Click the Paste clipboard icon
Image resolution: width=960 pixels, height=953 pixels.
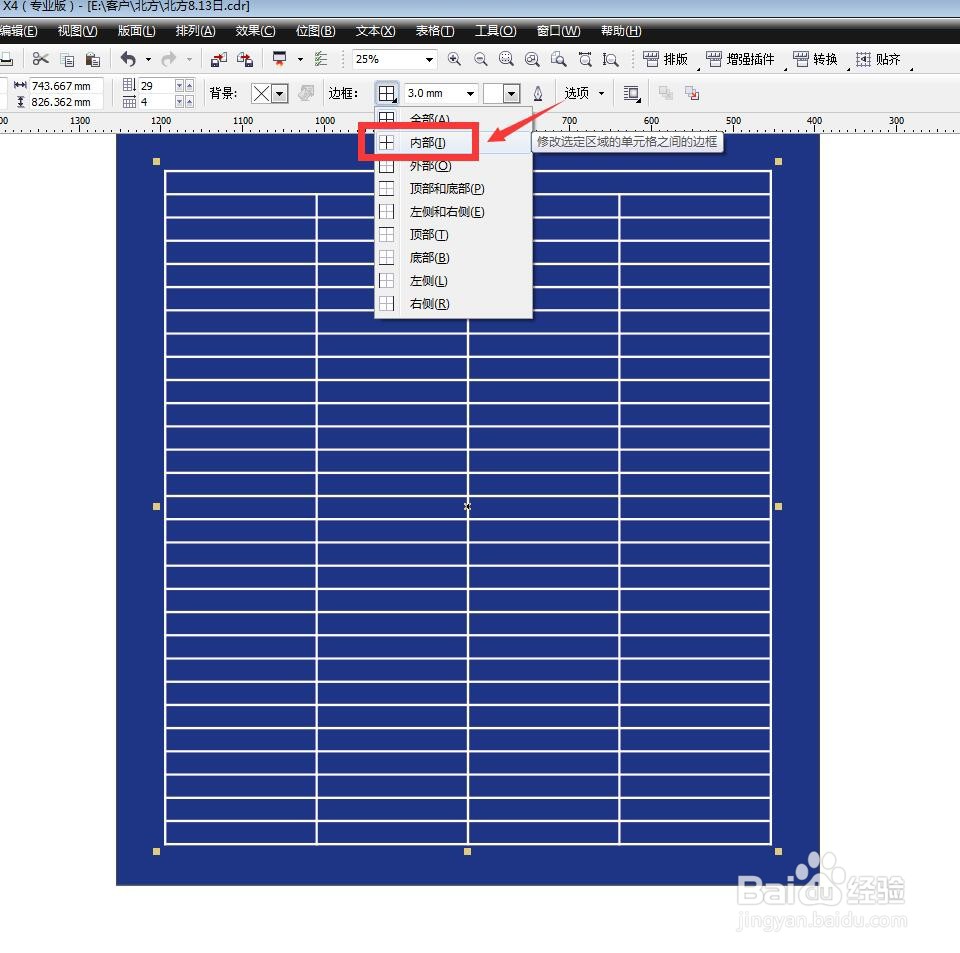click(x=93, y=60)
